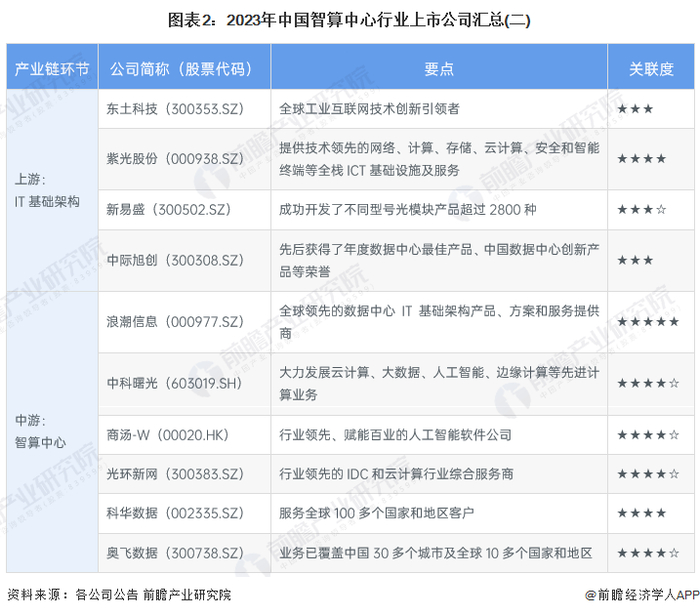Click the header cell '公司简称（股票代码）'
The image size is (700, 615).
[x=184, y=68]
